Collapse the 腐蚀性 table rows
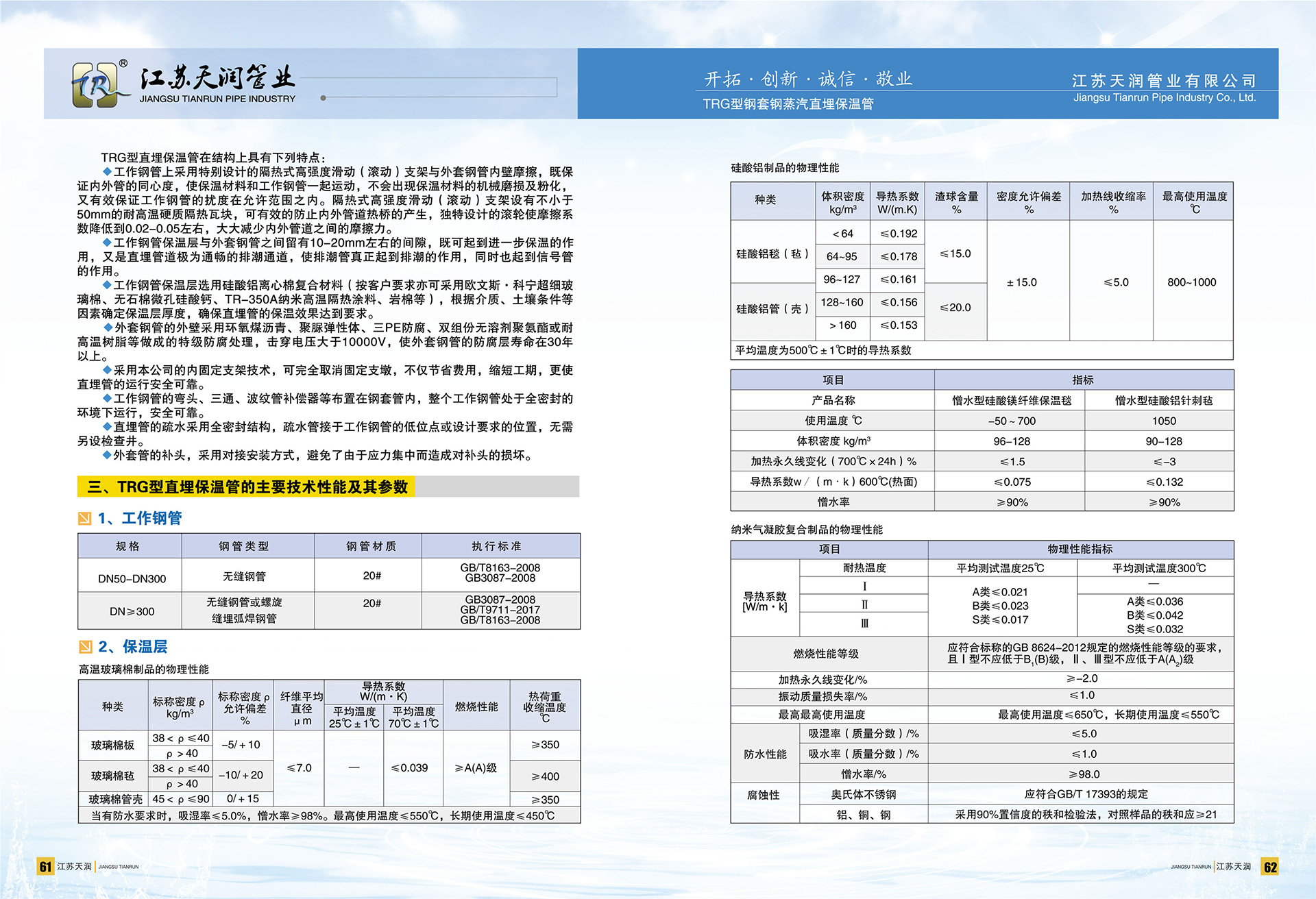This screenshot has height=899, width=1316. (x=763, y=796)
